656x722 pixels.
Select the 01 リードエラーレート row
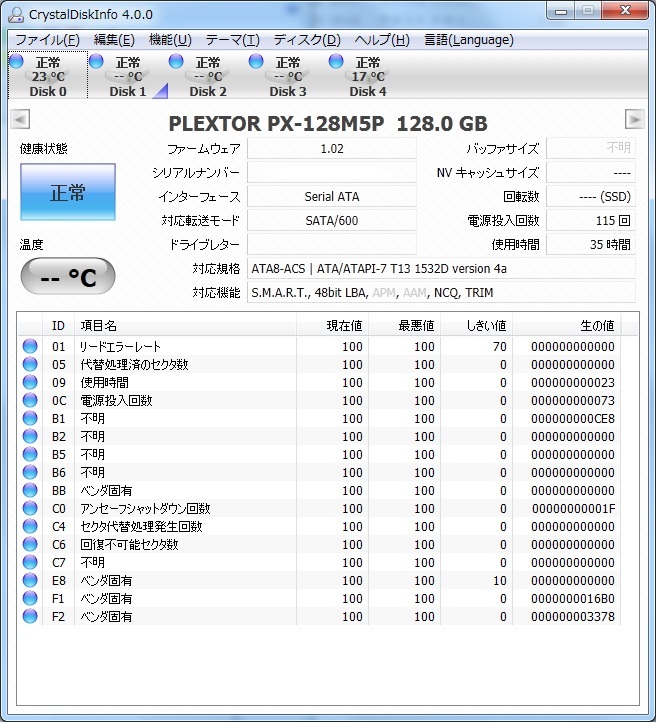[x=319, y=346]
